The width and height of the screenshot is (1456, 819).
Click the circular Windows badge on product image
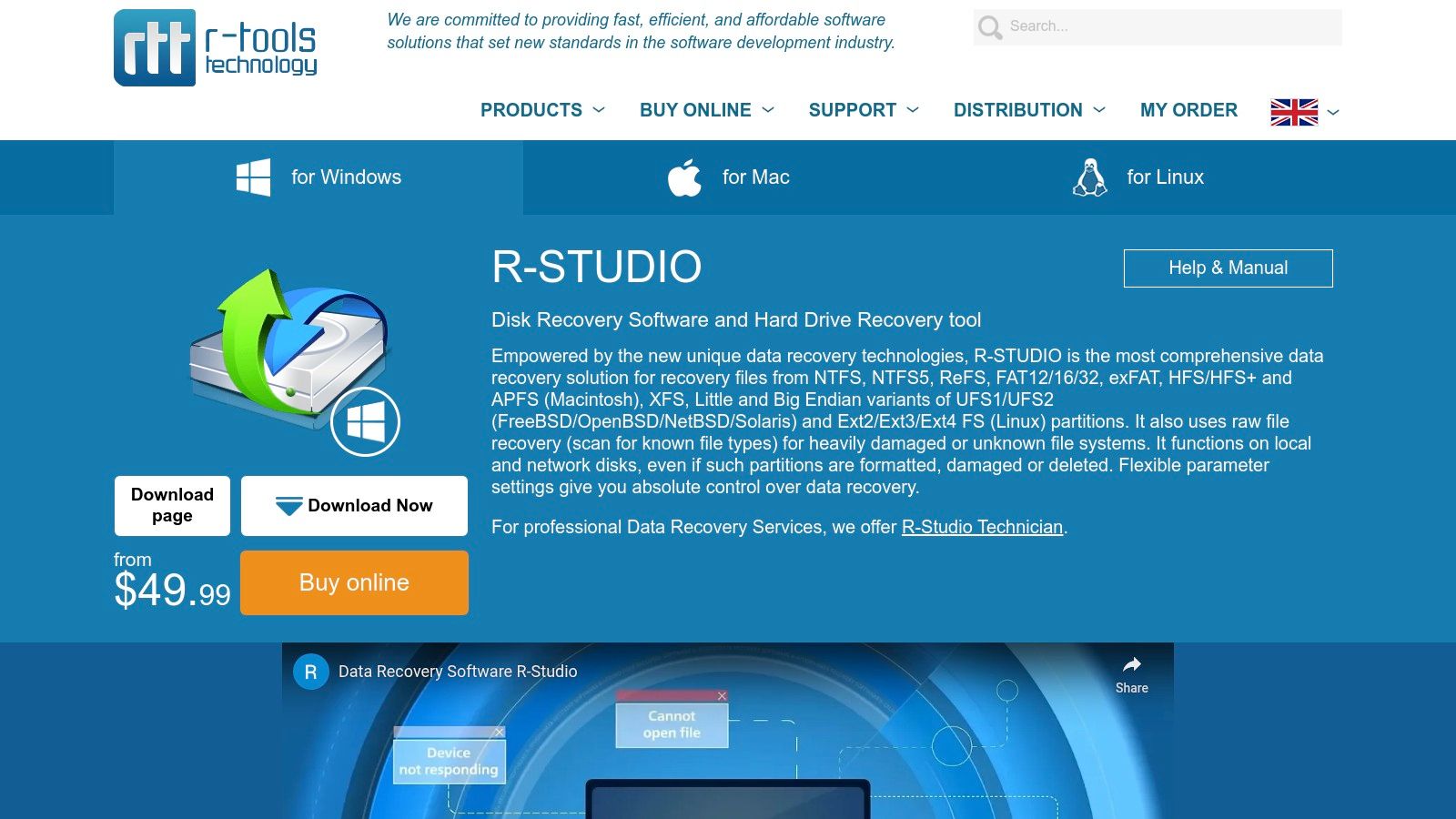pyautogui.click(x=365, y=421)
